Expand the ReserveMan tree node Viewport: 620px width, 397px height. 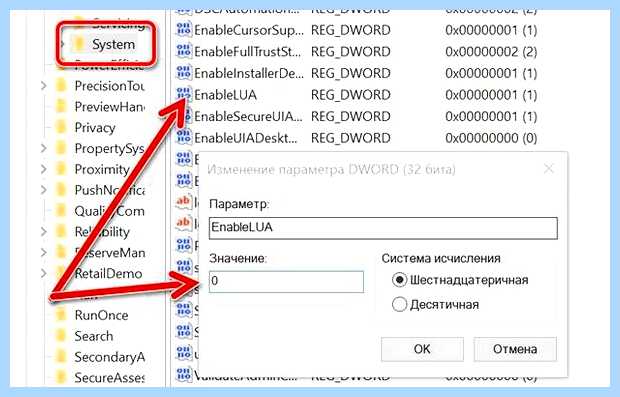tap(44, 252)
